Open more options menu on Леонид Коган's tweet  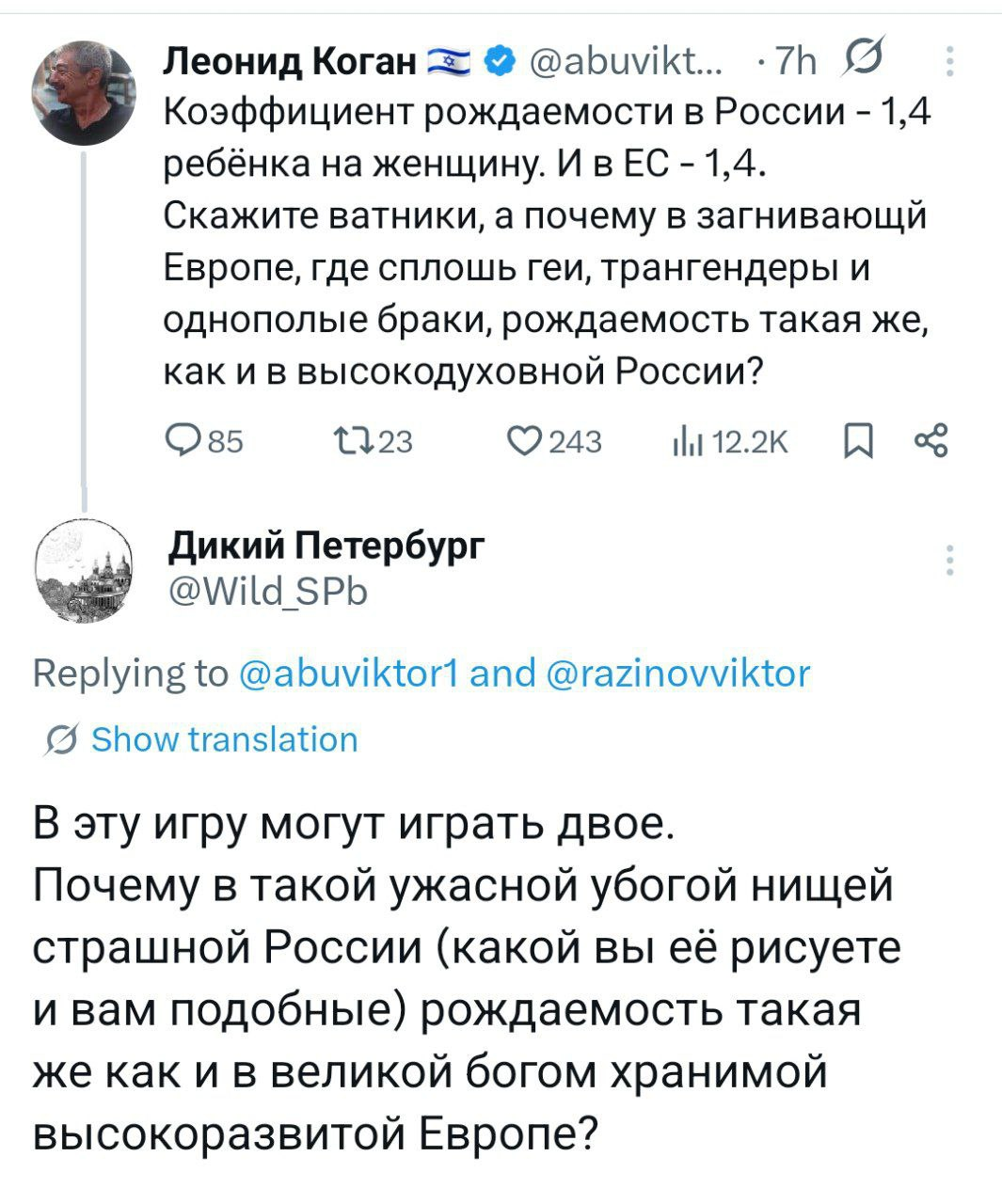950,62
